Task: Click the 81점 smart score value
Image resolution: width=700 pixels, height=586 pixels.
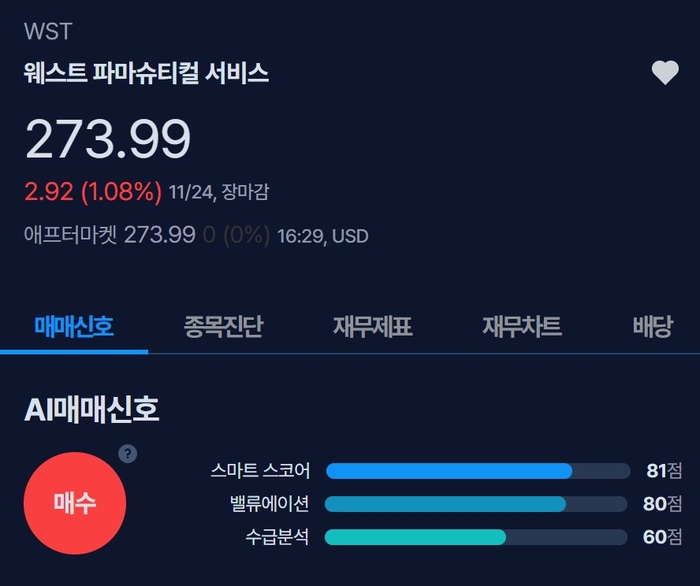Action: click(x=663, y=471)
